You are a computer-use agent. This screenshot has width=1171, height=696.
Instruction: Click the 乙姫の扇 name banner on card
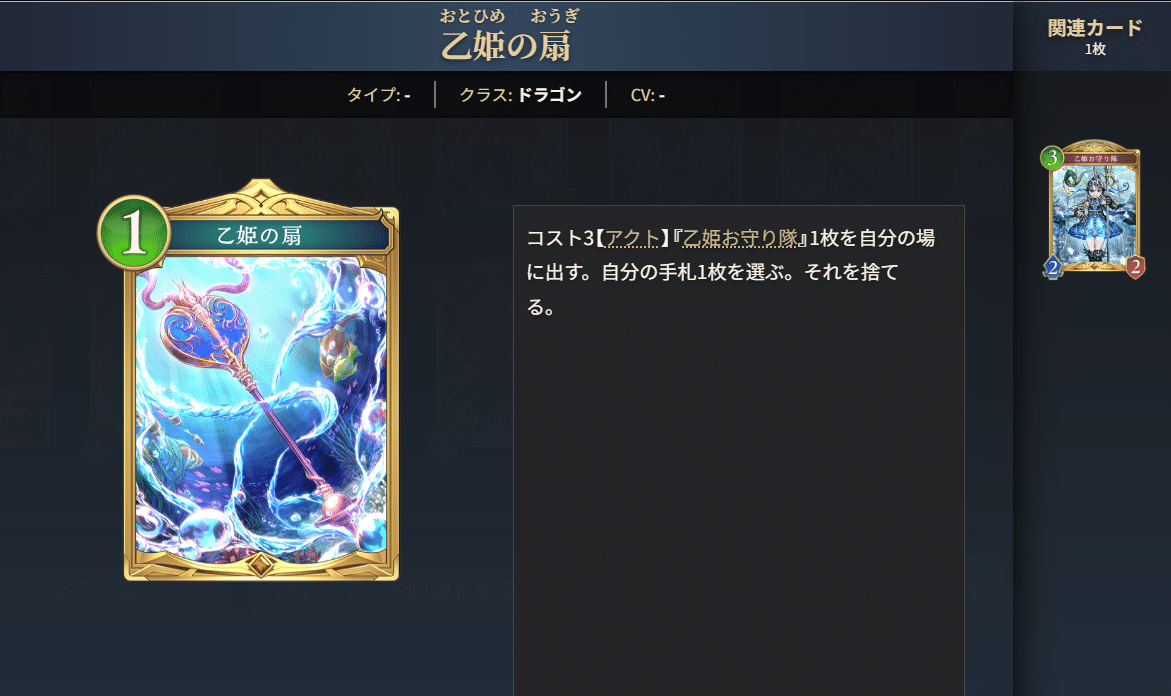(278, 236)
